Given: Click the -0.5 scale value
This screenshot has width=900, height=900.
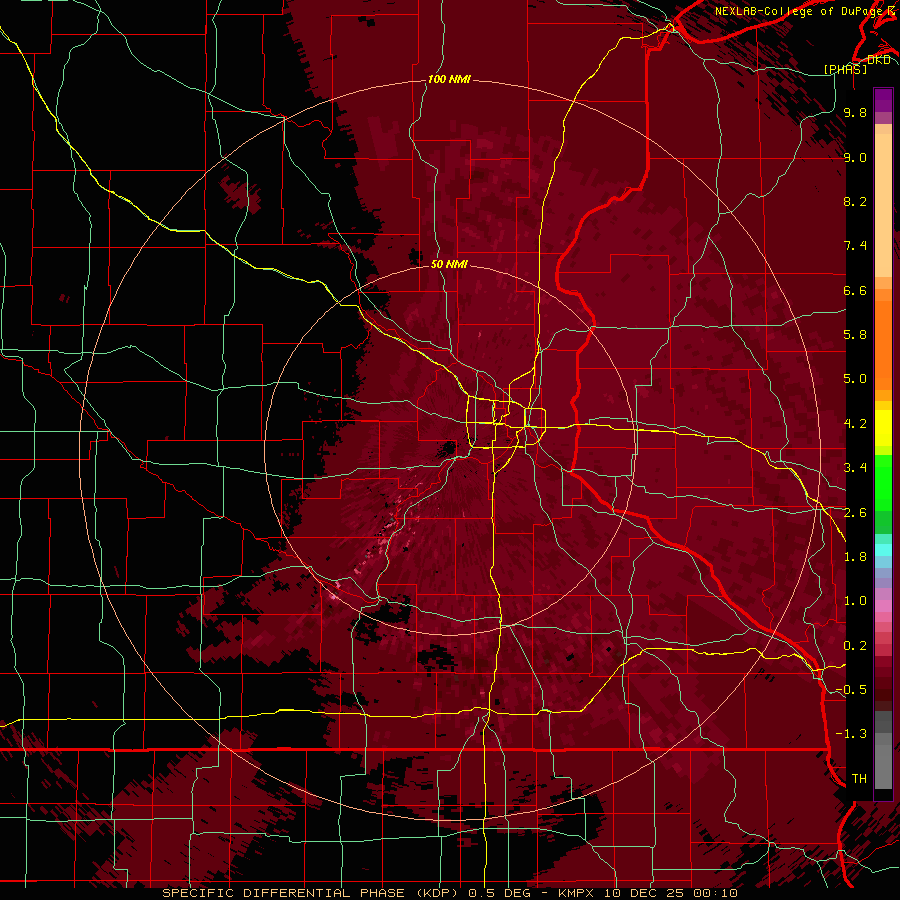Looking at the screenshot, I should point(851,690).
